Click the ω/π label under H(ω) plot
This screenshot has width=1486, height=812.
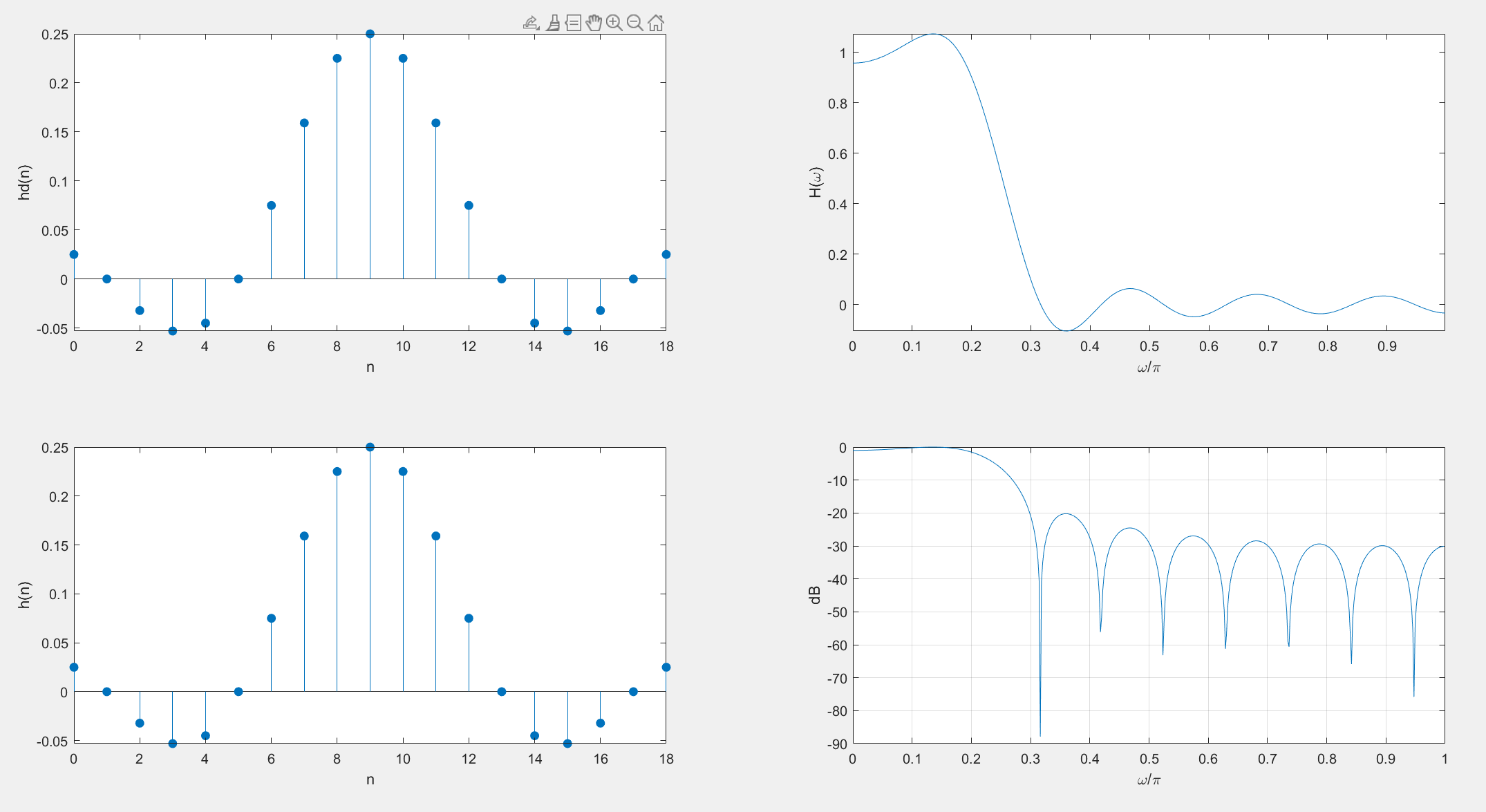(1148, 367)
